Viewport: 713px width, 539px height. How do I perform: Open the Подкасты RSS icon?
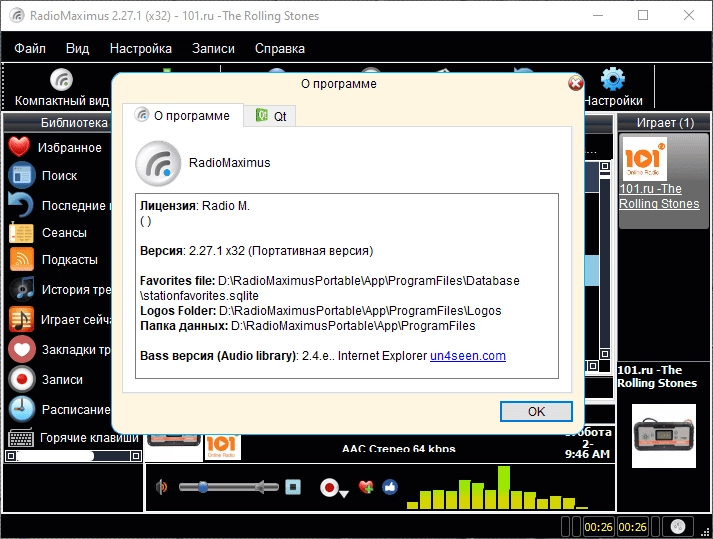[21, 259]
